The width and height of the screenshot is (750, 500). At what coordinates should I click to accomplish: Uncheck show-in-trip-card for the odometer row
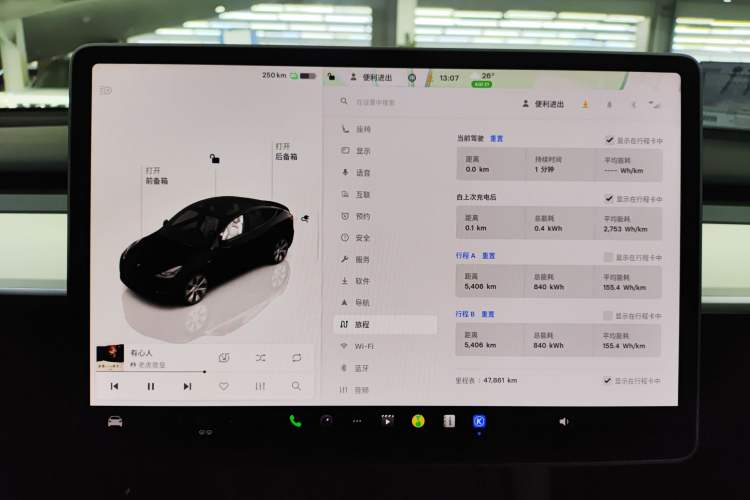(607, 380)
